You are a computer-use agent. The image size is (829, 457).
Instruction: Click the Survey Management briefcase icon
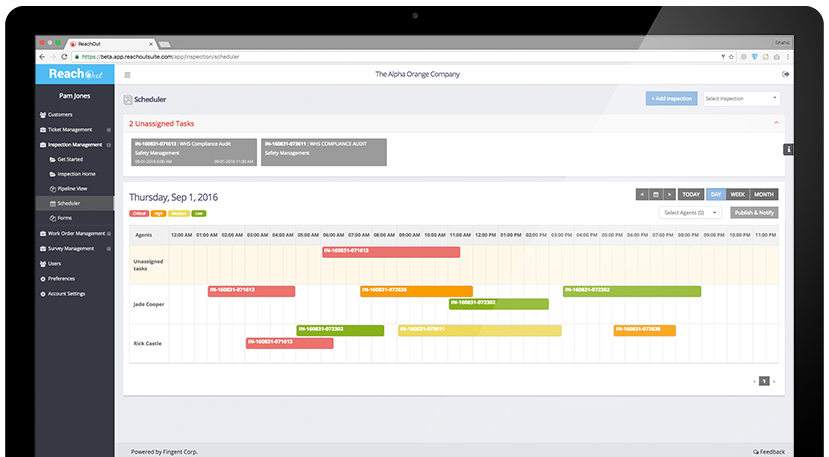43,249
